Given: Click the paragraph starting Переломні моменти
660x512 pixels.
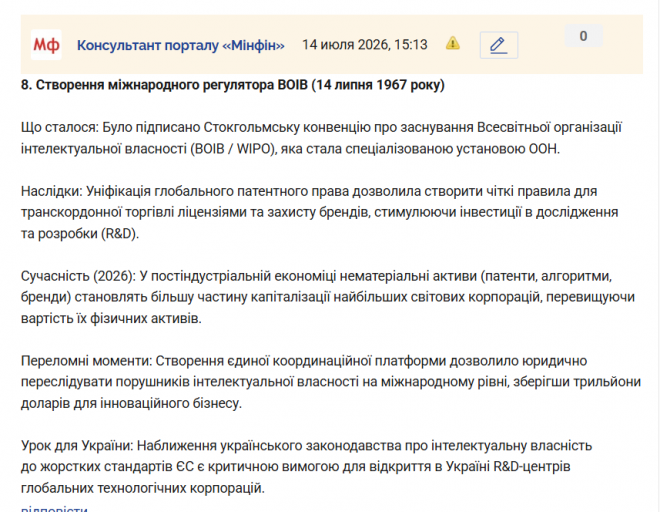Looking at the screenshot, I should pos(331,382).
